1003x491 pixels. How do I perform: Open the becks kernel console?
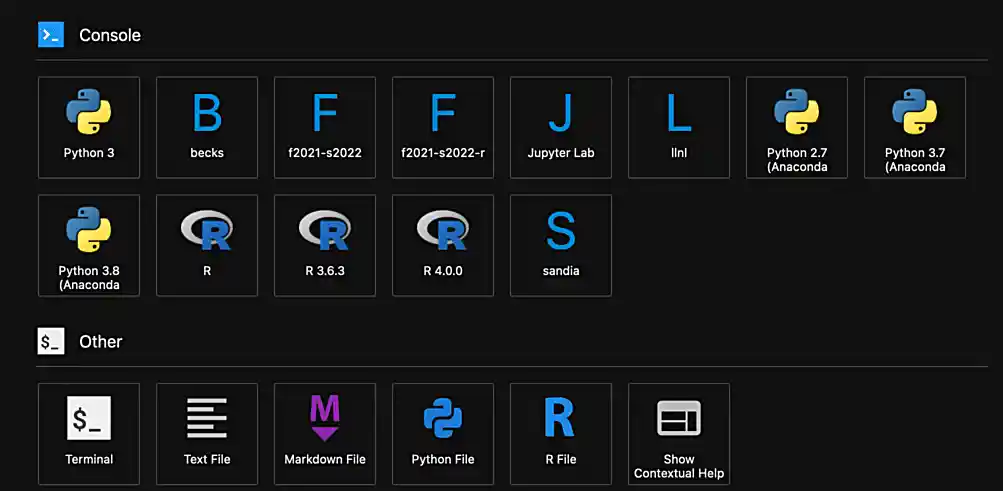207,127
